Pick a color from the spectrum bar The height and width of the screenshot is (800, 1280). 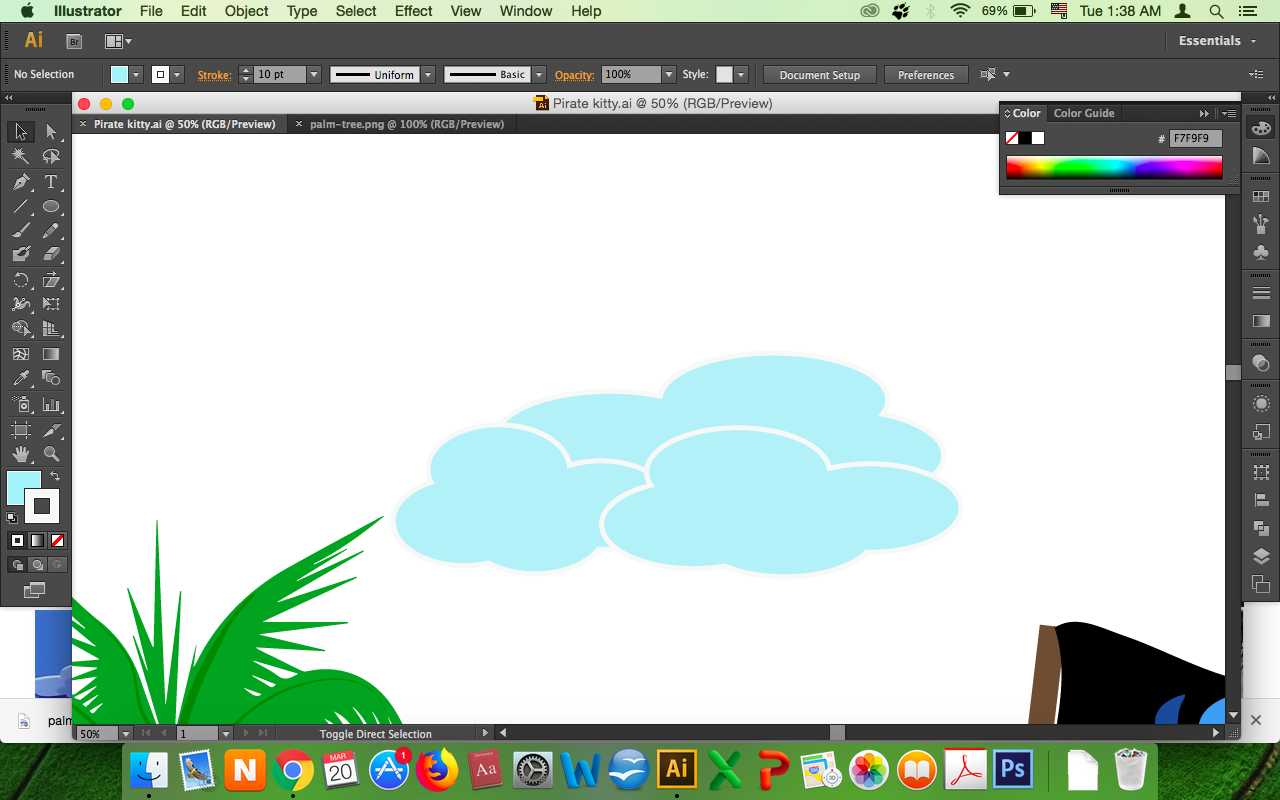[1114, 167]
